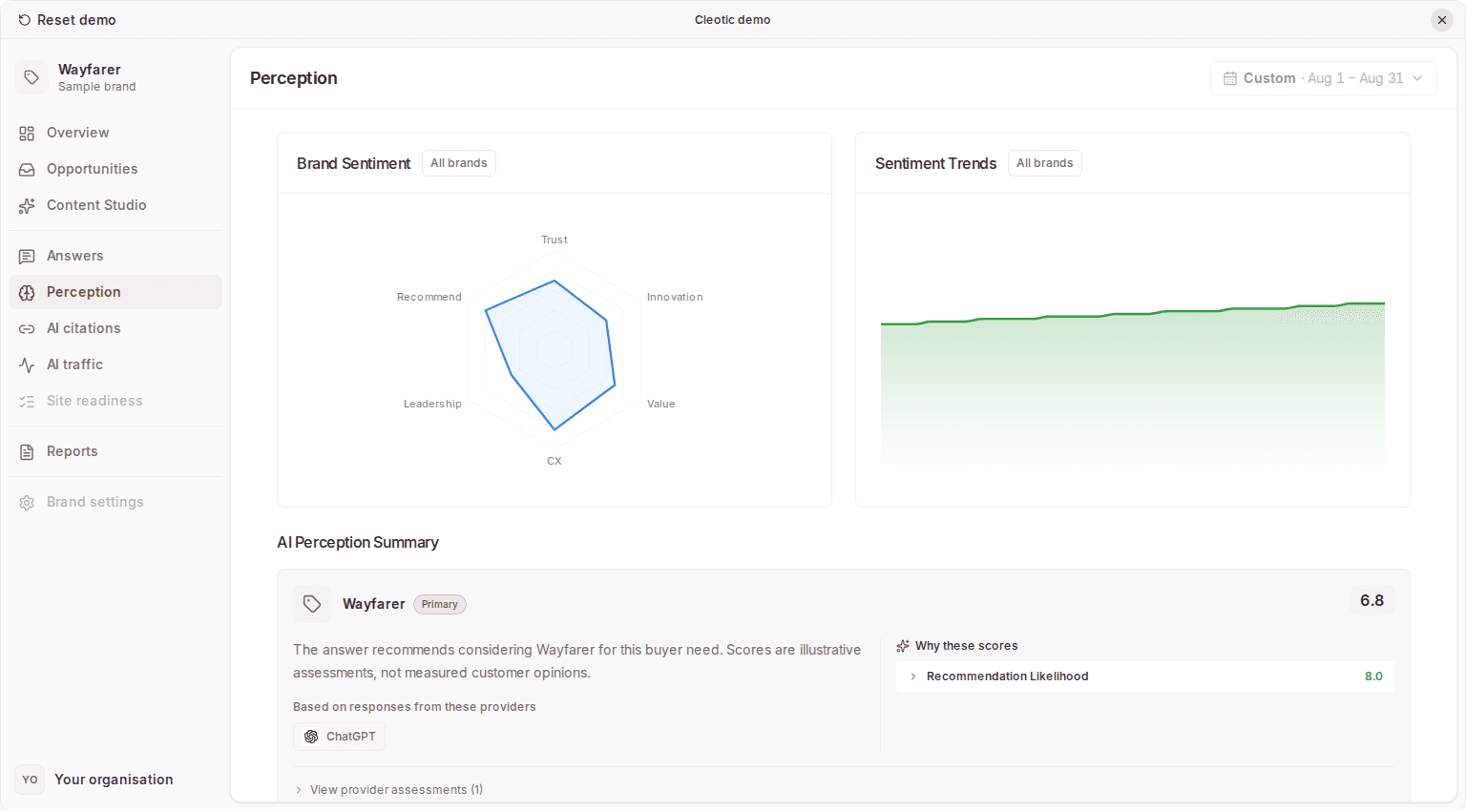Open Brand settings
The width and height of the screenshot is (1466, 812).
115,502
